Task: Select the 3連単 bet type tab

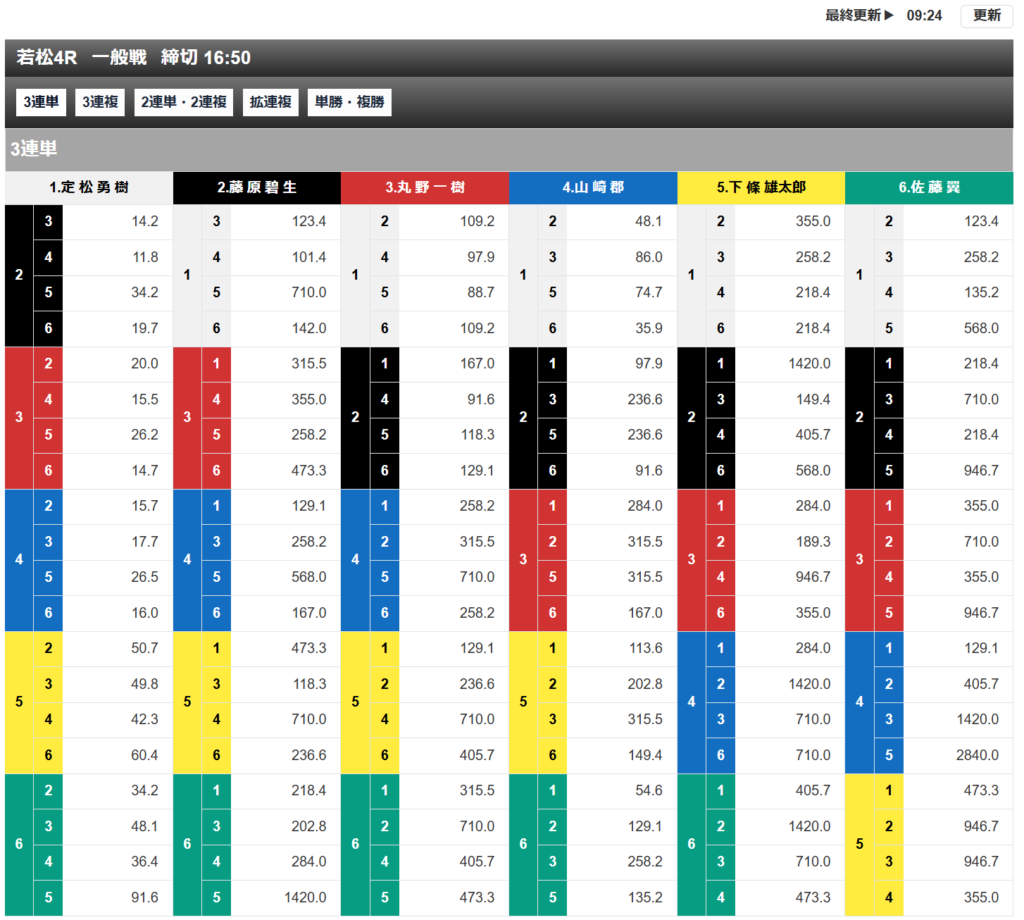Action: [x=42, y=102]
